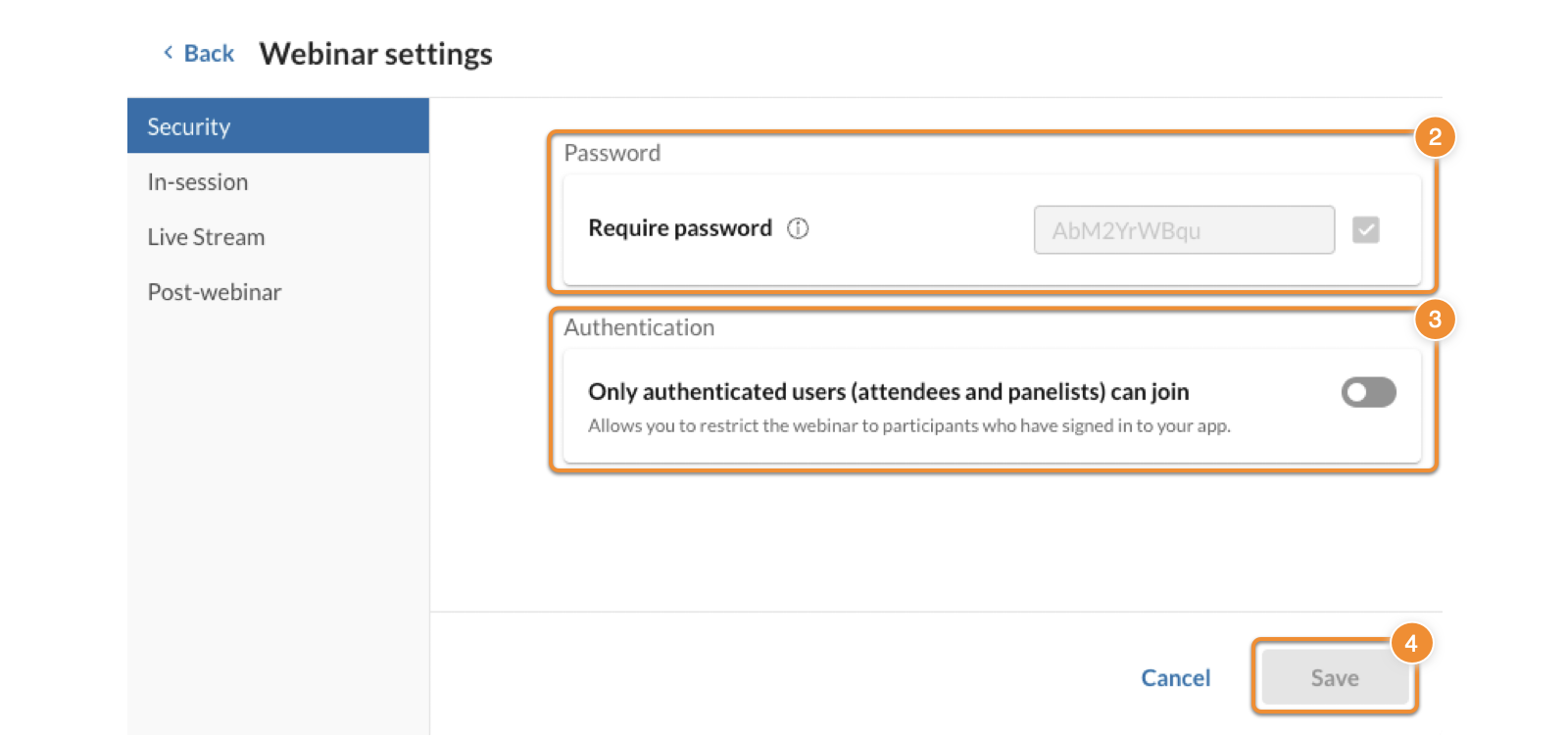
Task: Click the orange step 3 badge
Action: click(1435, 320)
